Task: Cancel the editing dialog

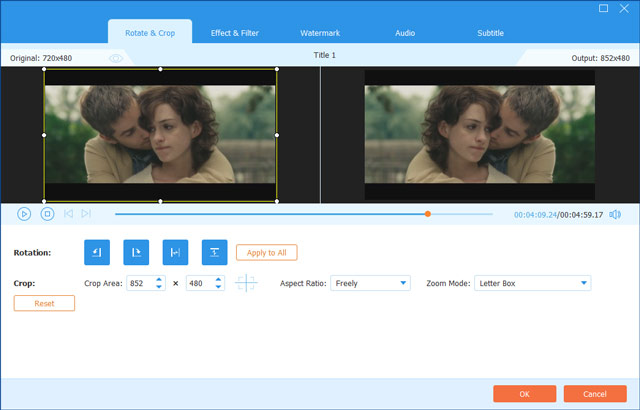Action: pyautogui.click(x=595, y=394)
